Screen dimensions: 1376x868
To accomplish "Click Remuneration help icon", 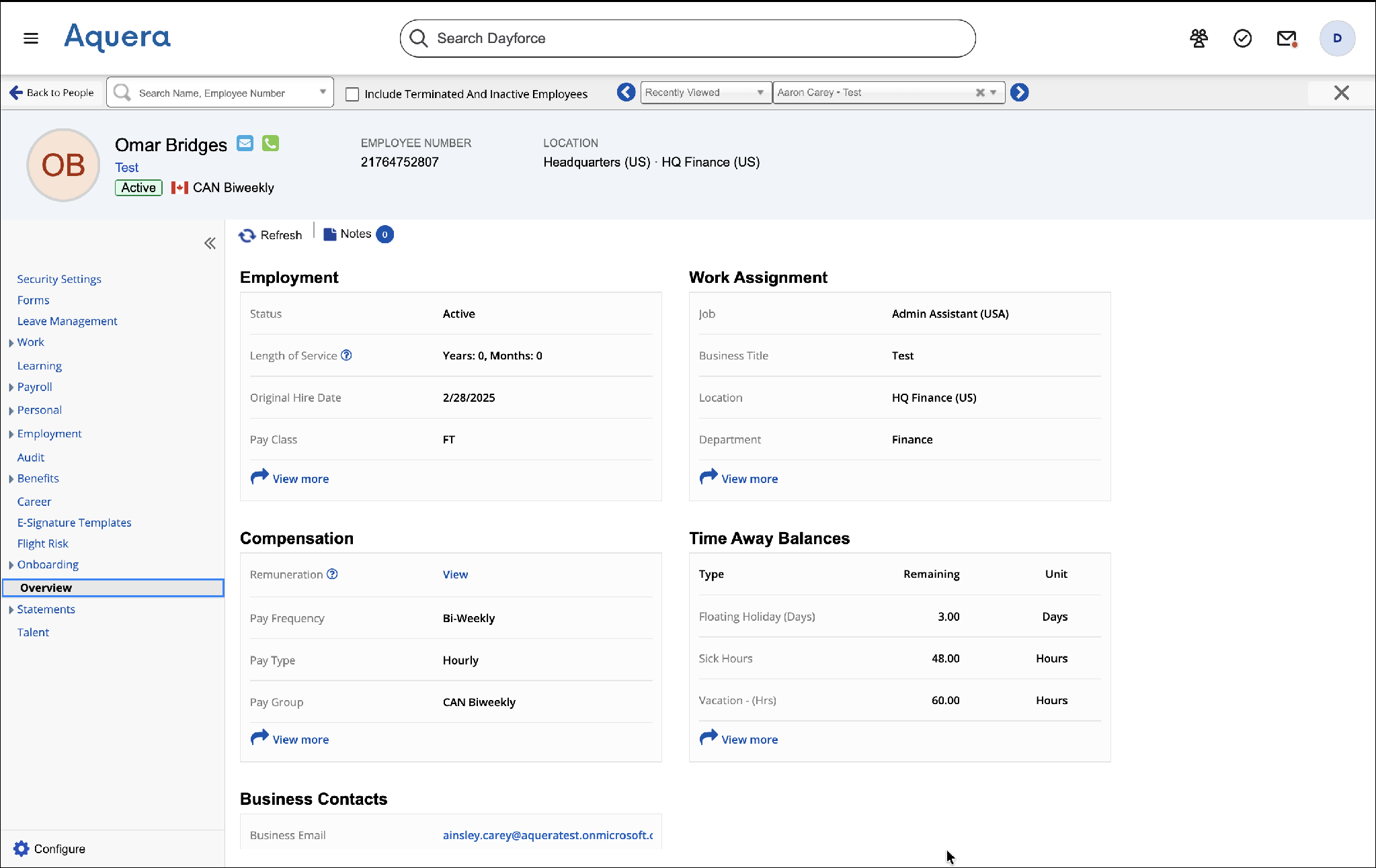I will pyautogui.click(x=332, y=574).
